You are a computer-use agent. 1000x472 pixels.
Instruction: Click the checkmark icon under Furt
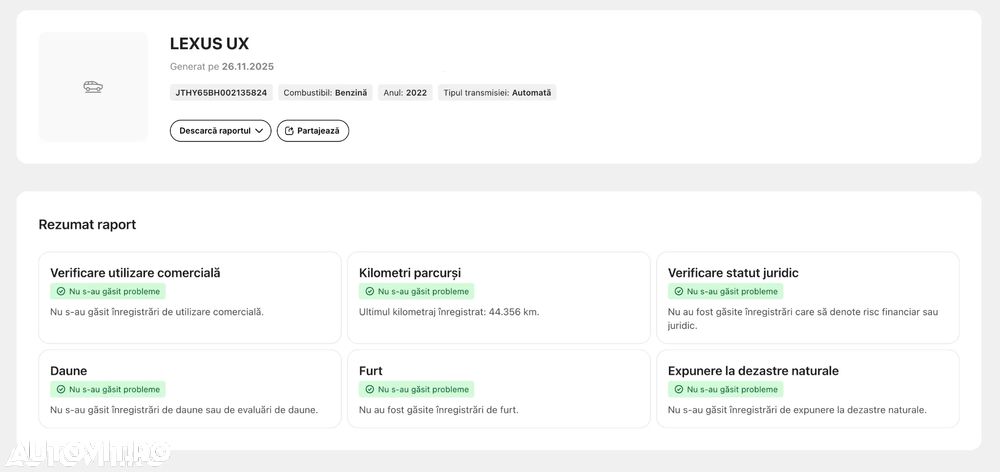[370, 390]
